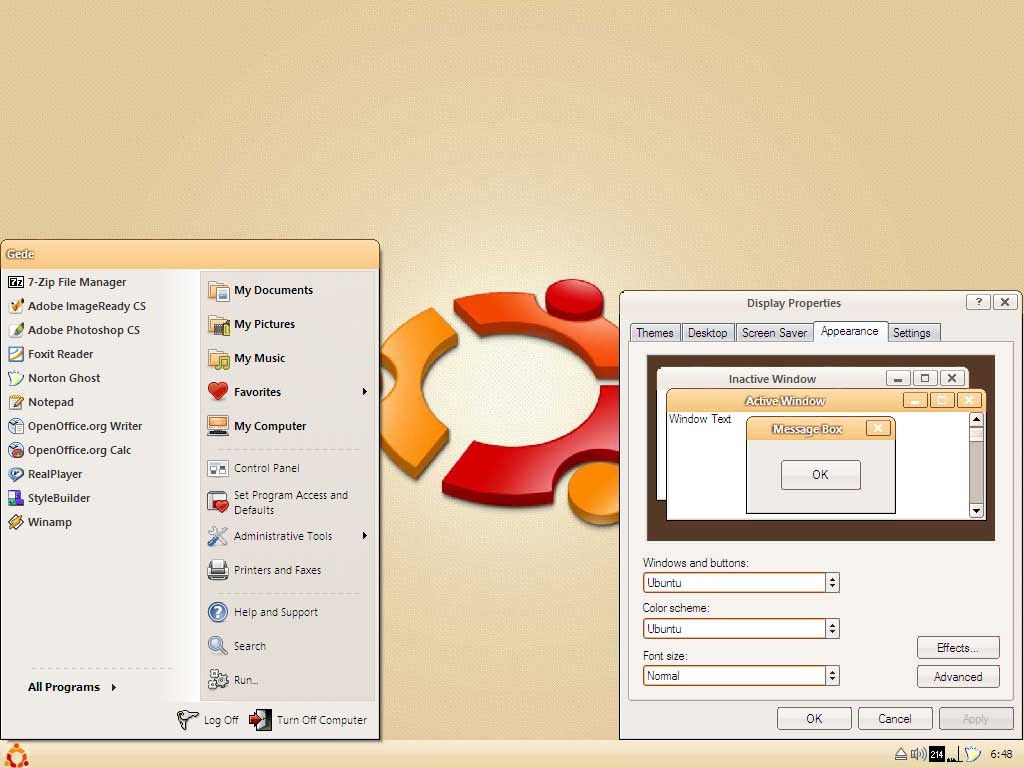Screen dimensions: 1024x768
Task: Click the Log Off icon
Action: pos(187,719)
